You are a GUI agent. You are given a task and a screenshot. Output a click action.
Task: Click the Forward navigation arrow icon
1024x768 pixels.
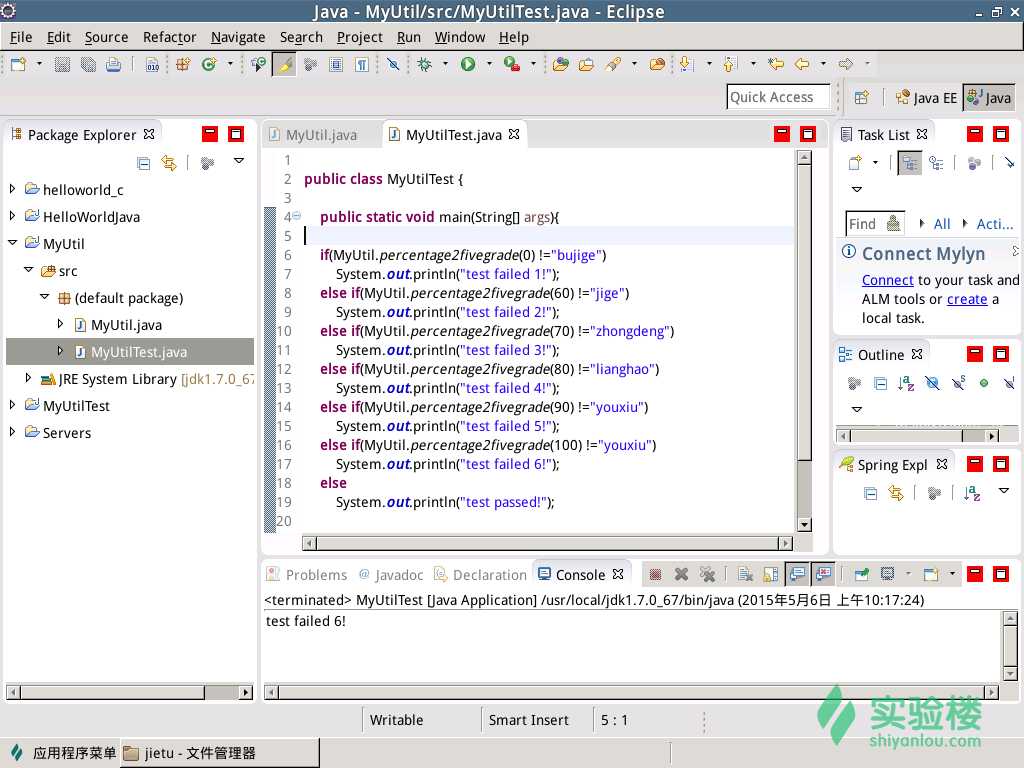pos(846,64)
